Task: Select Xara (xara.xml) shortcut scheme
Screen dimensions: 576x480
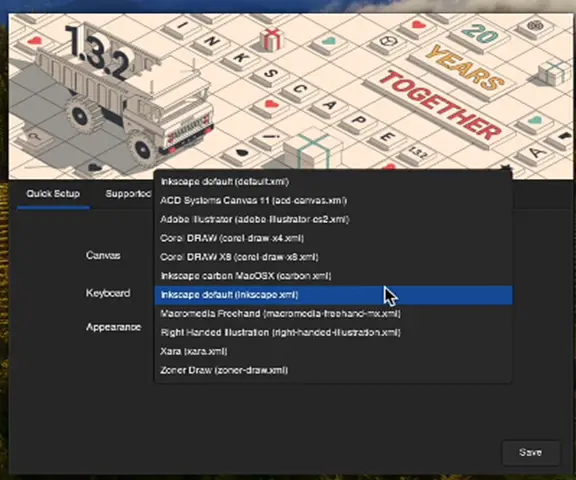Action: 333,351
